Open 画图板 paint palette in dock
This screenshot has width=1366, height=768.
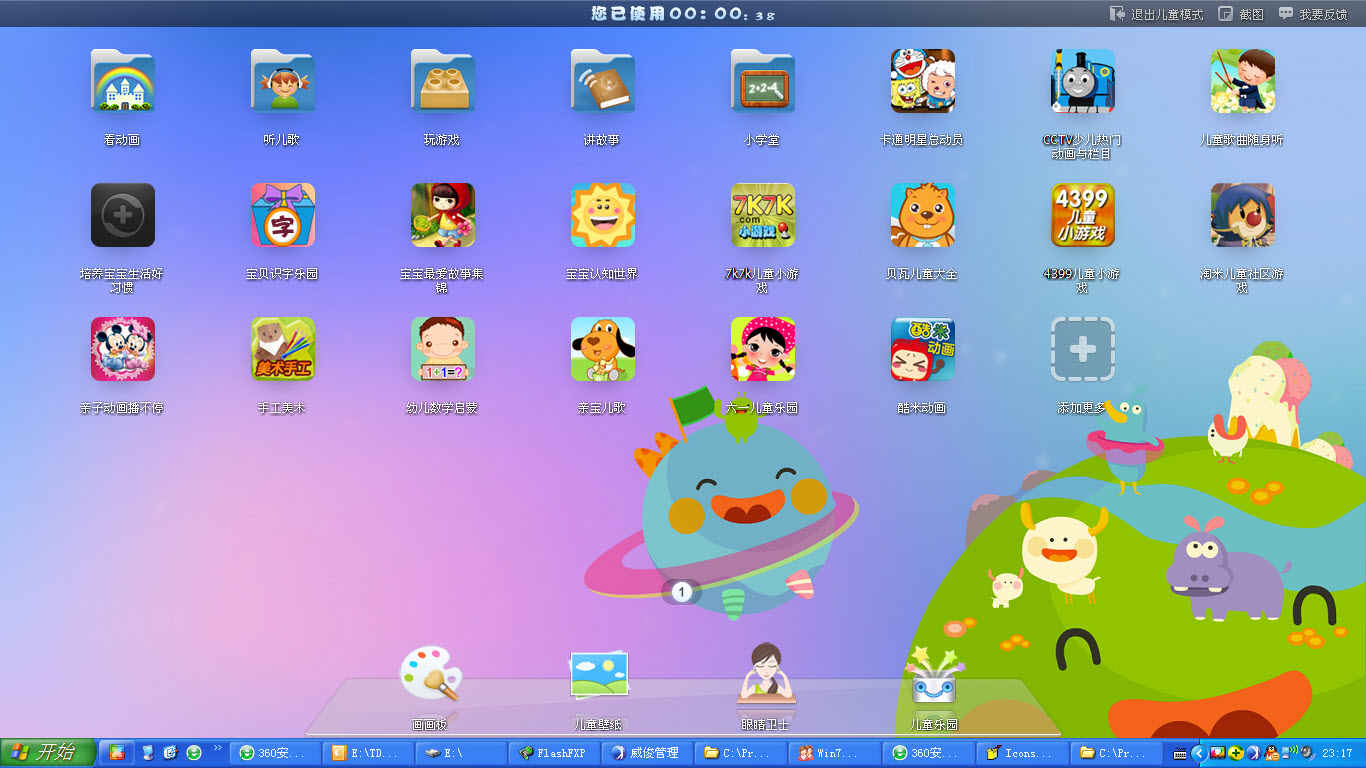click(x=430, y=675)
